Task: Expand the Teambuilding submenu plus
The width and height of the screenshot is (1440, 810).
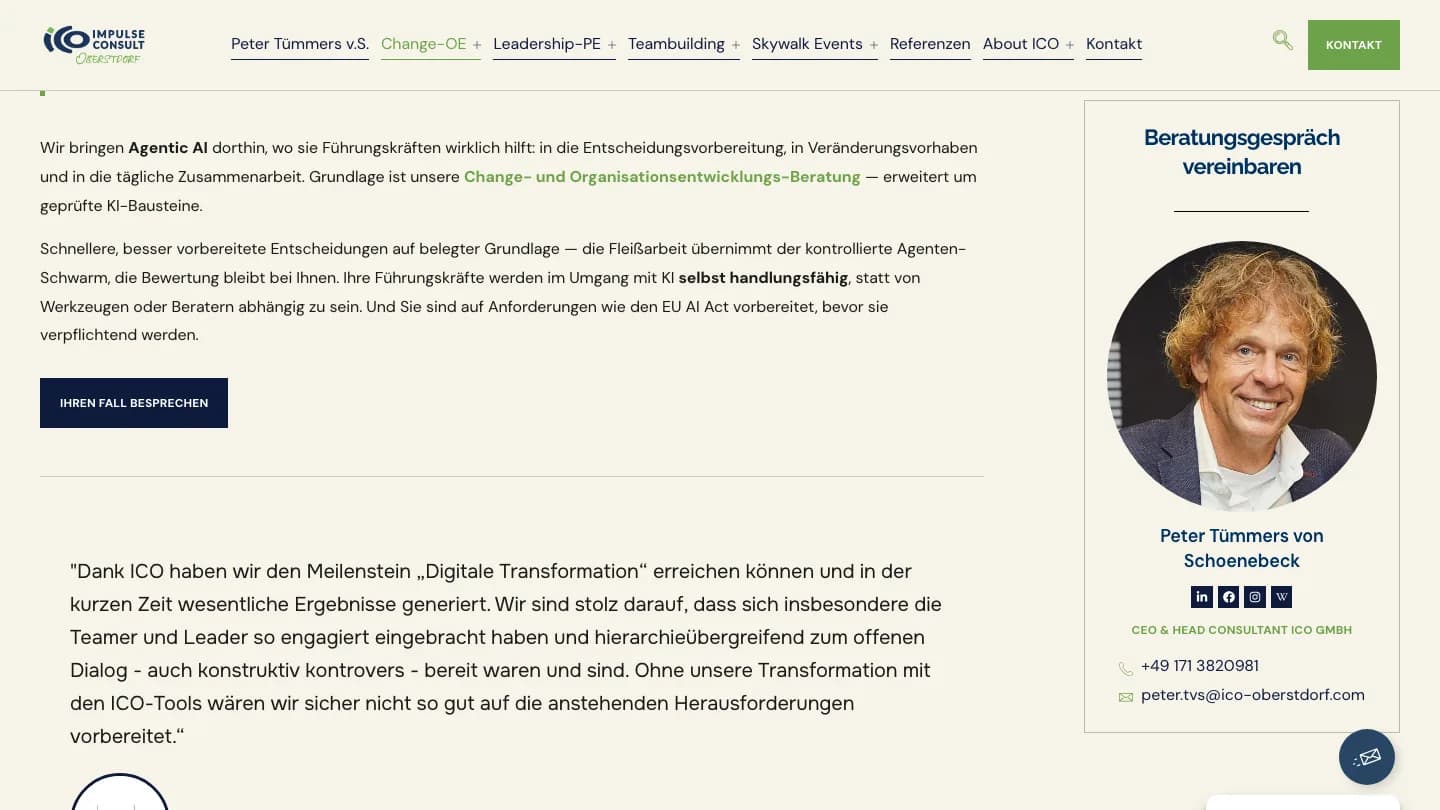Action: (736, 45)
